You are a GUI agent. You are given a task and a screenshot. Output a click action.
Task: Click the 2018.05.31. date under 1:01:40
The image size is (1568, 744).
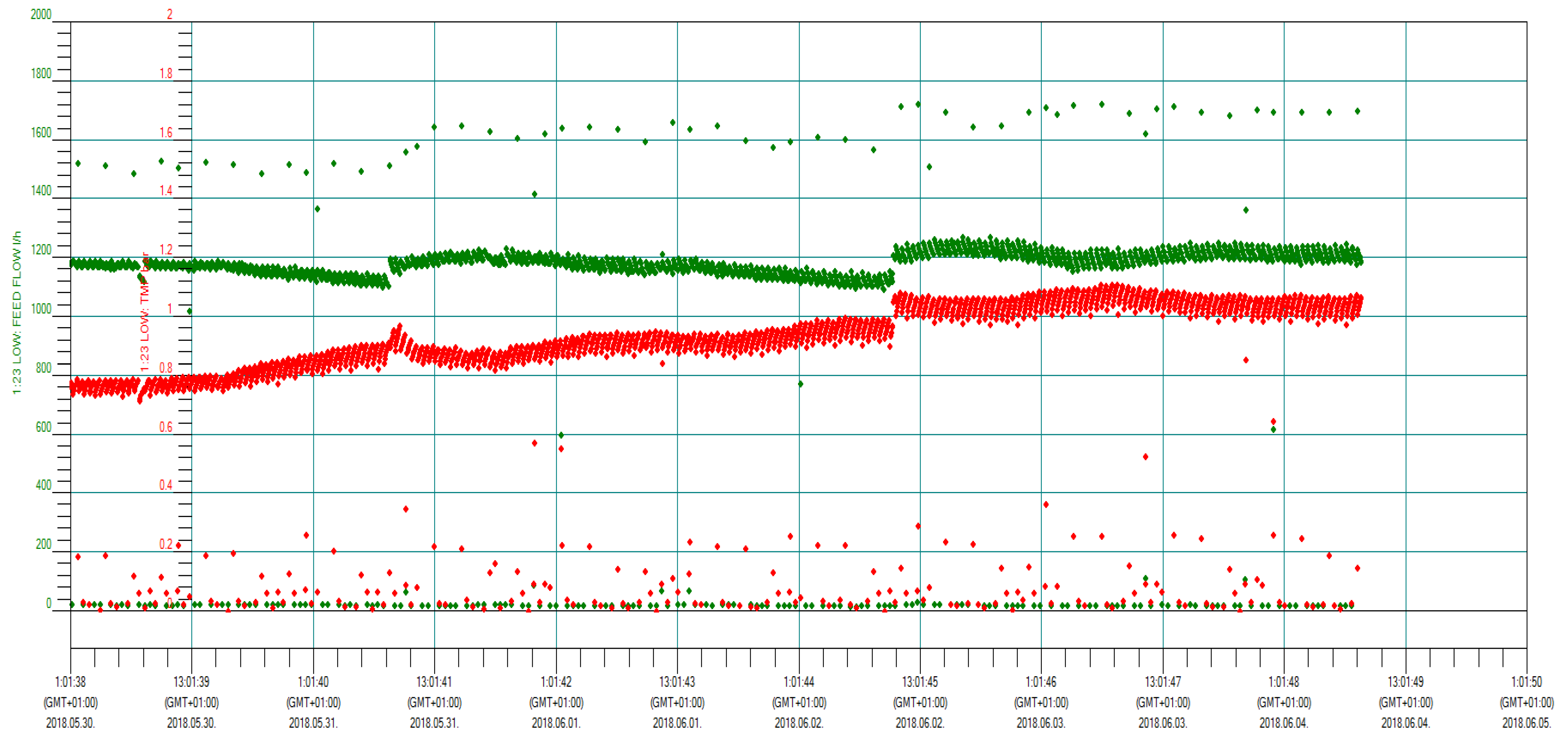[313, 723]
